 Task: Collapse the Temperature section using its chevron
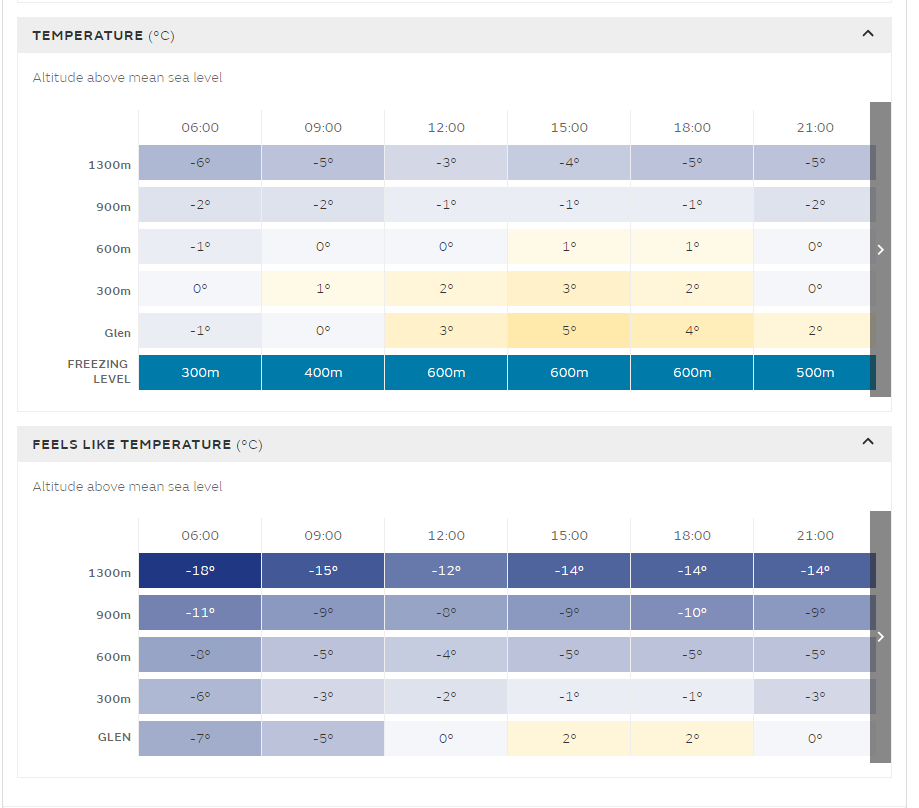tap(867, 34)
